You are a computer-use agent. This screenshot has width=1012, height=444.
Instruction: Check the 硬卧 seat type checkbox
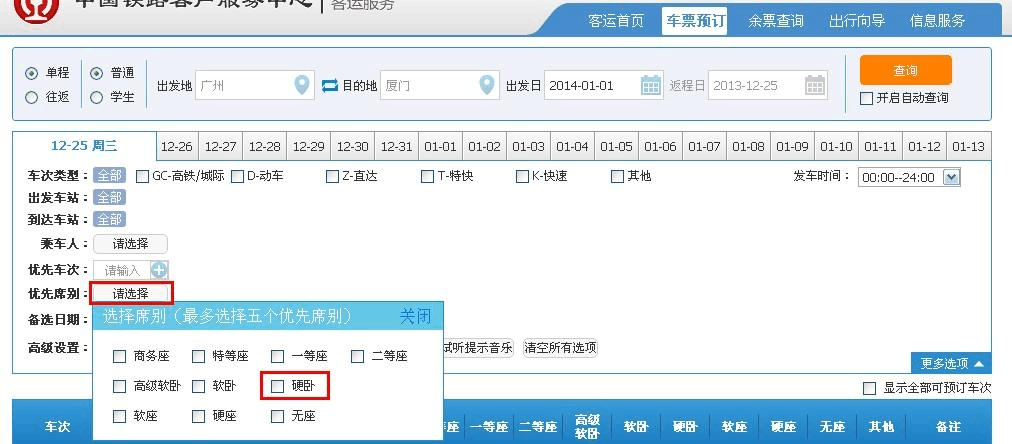(278, 386)
